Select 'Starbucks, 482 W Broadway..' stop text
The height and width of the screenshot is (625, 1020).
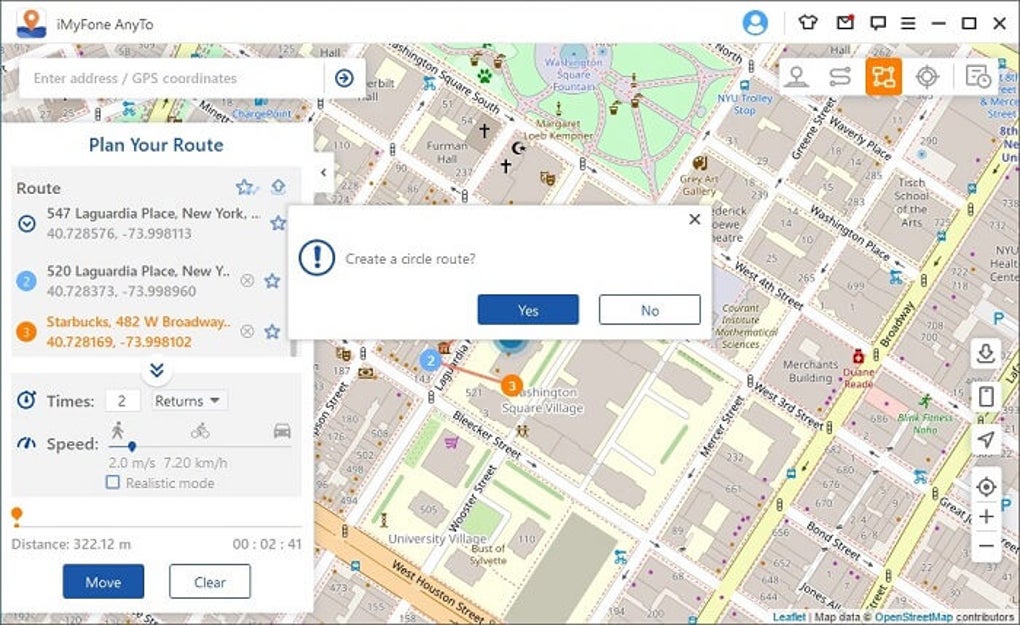click(138, 322)
